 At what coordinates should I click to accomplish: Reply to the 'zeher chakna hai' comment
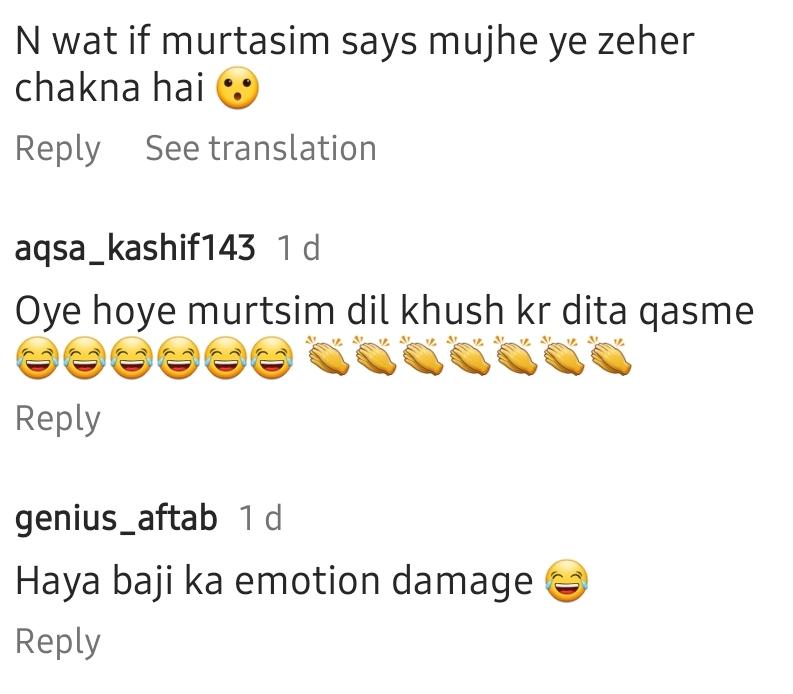click(58, 149)
